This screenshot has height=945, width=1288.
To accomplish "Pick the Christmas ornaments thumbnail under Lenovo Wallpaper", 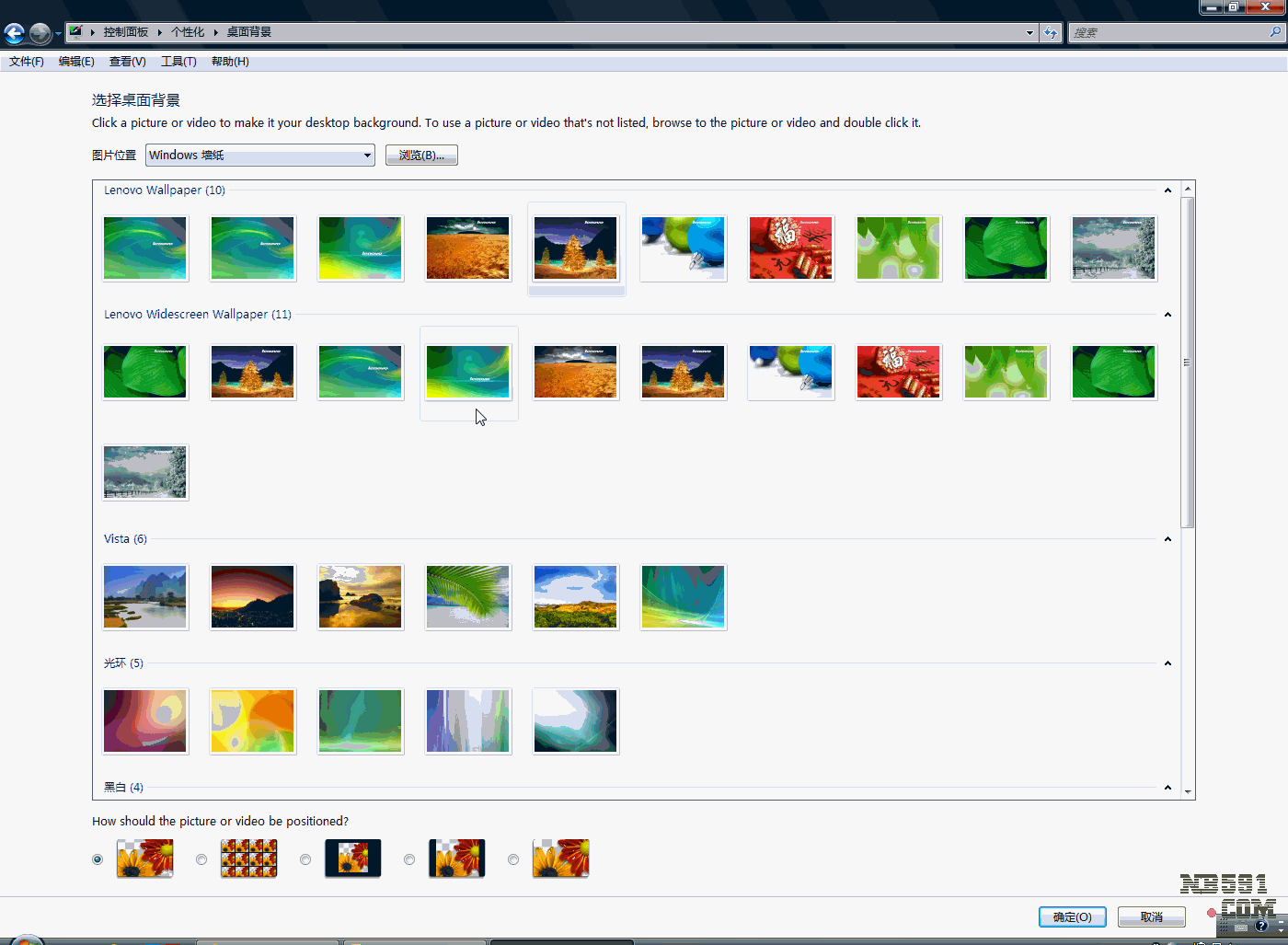I will click(x=683, y=248).
